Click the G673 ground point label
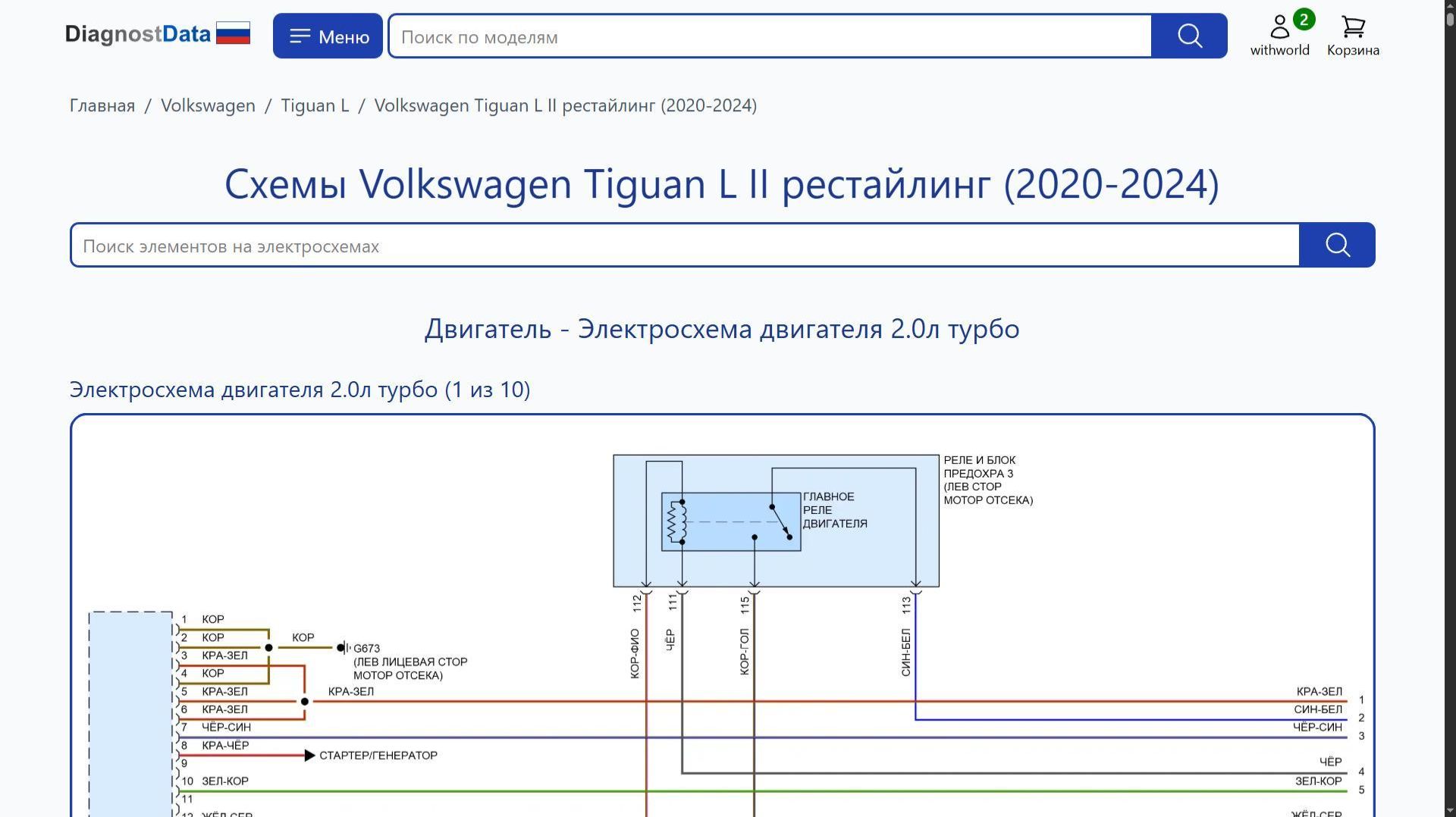This screenshot has width=1456, height=817. click(366, 649)
